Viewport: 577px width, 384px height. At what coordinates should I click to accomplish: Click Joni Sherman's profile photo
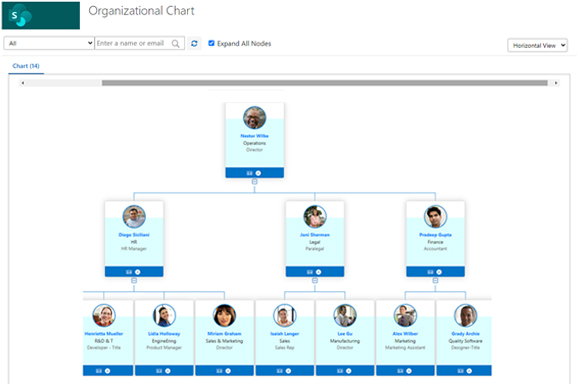point(315,217)
